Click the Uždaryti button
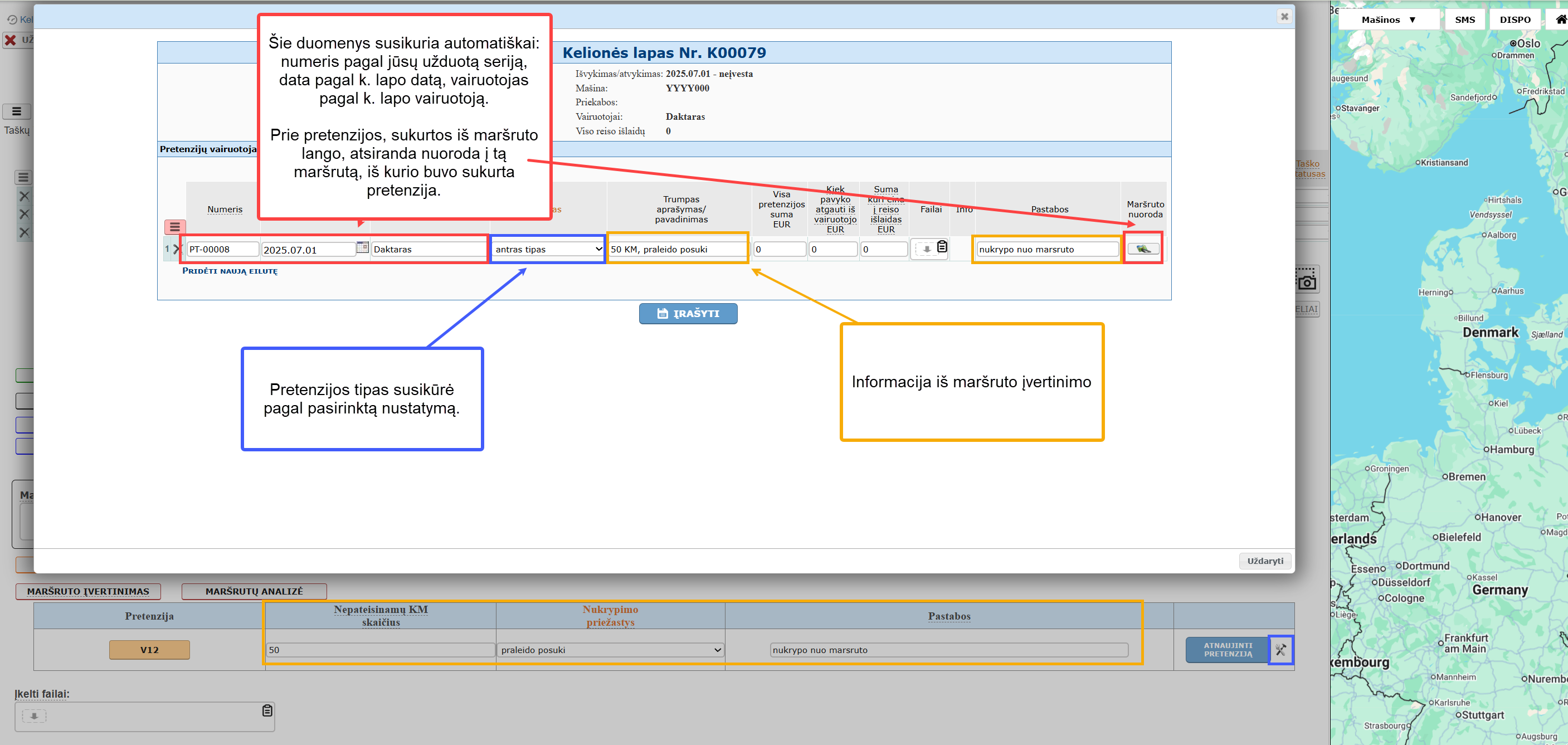The height and width of the screenshot is (745, 1568). pyautogui.click(x=1265, y=561)
